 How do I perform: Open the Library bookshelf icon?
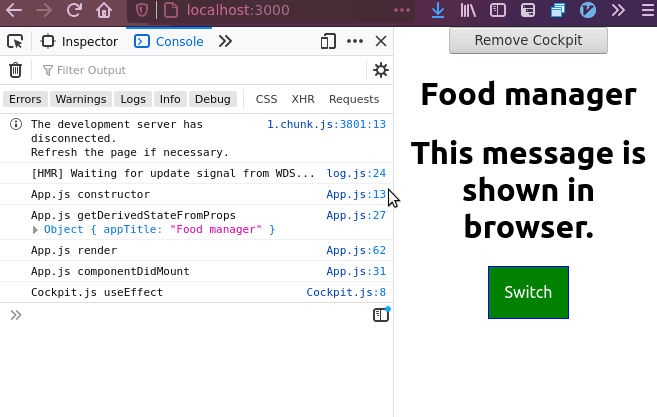(x=468, y=10)
